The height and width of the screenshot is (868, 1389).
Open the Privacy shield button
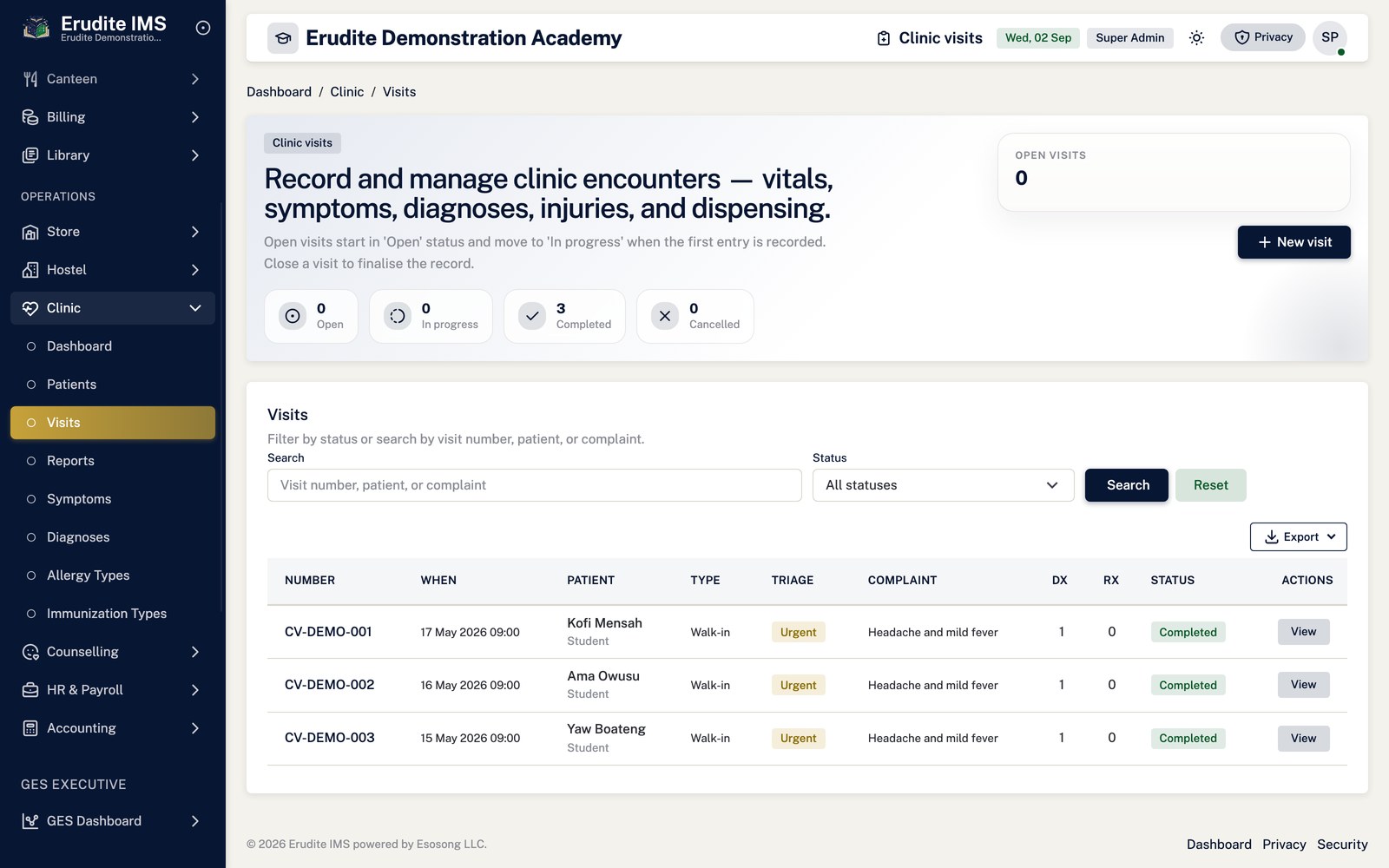1262,37
